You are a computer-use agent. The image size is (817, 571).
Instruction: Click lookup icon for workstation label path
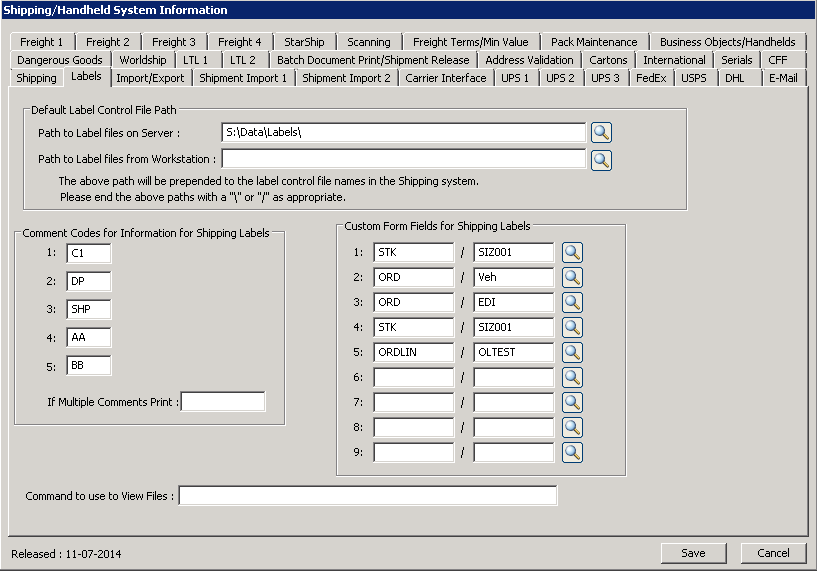pyautogui.click(x=601, y=159)
